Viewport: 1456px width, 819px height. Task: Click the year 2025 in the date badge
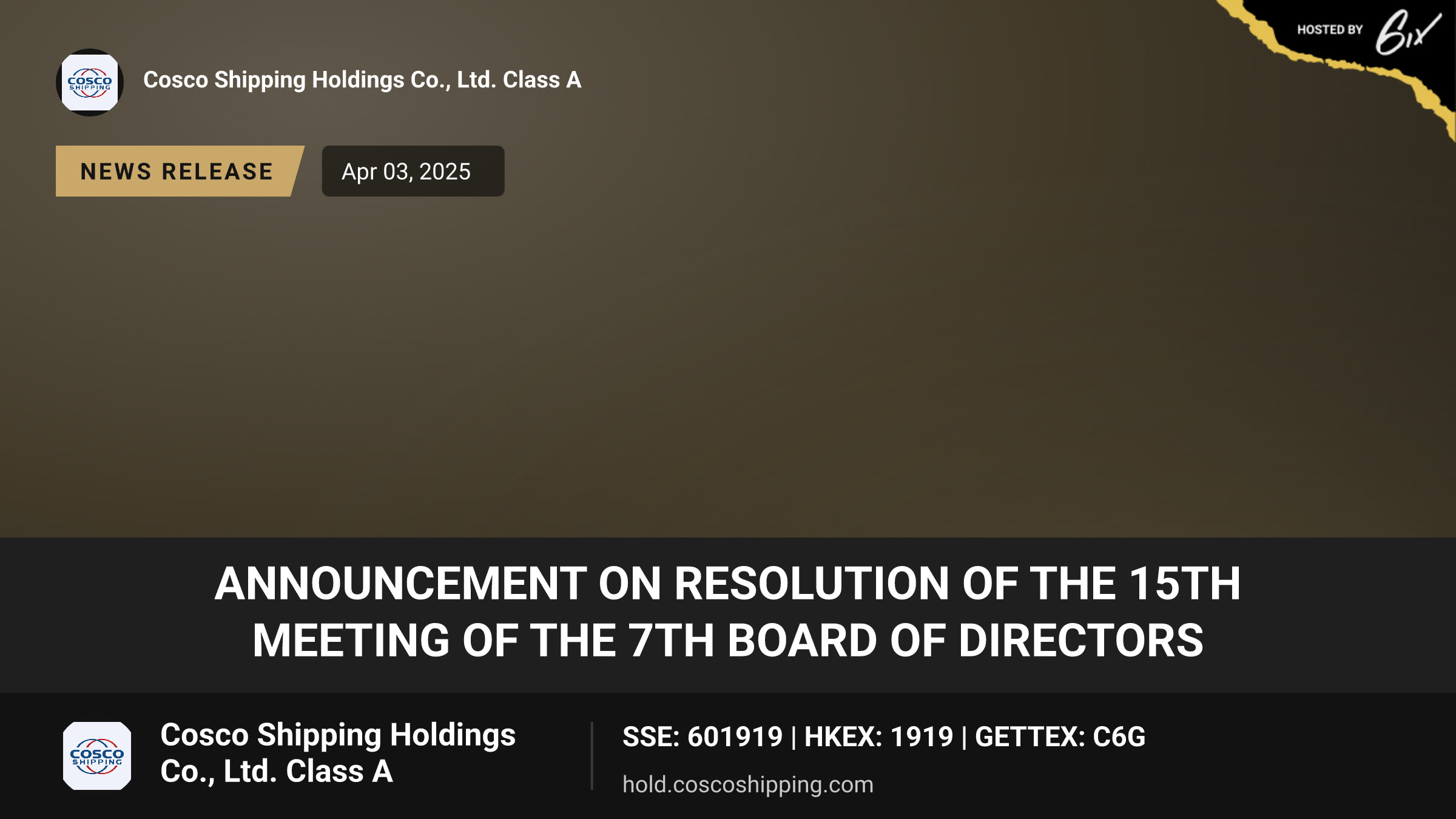pos(445,172)
